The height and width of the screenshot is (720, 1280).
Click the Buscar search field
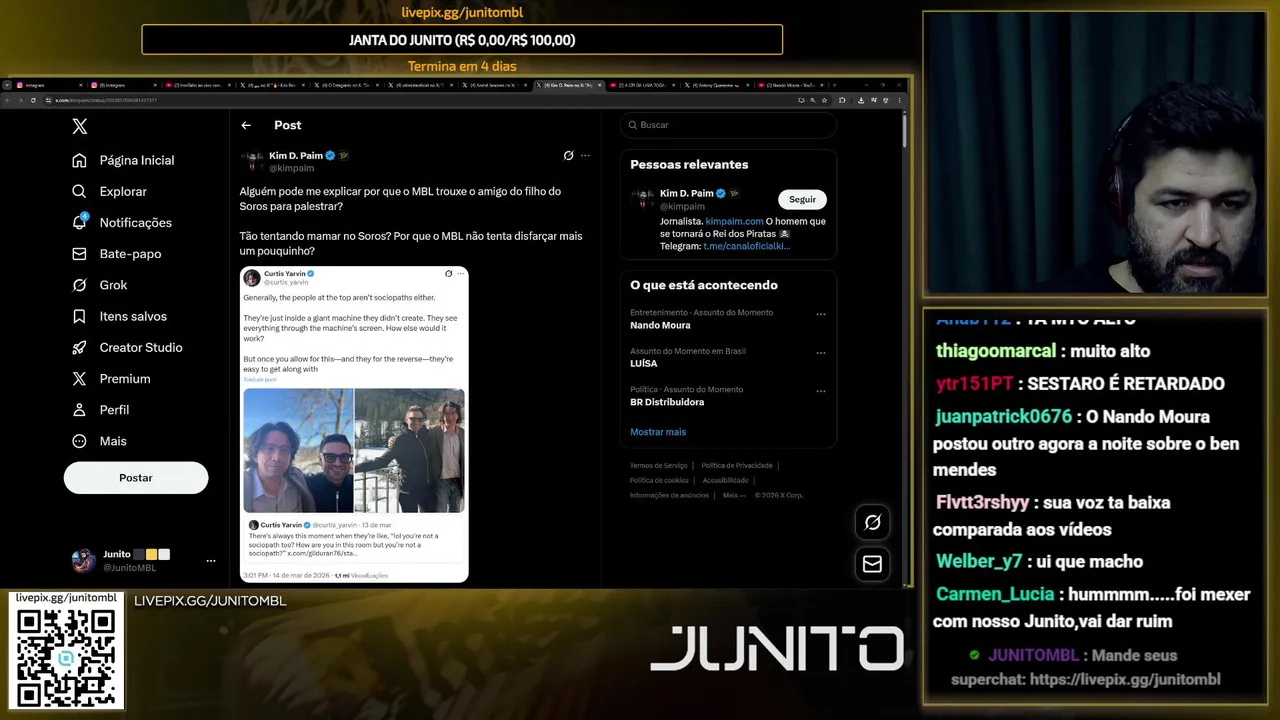coord(728,125)
